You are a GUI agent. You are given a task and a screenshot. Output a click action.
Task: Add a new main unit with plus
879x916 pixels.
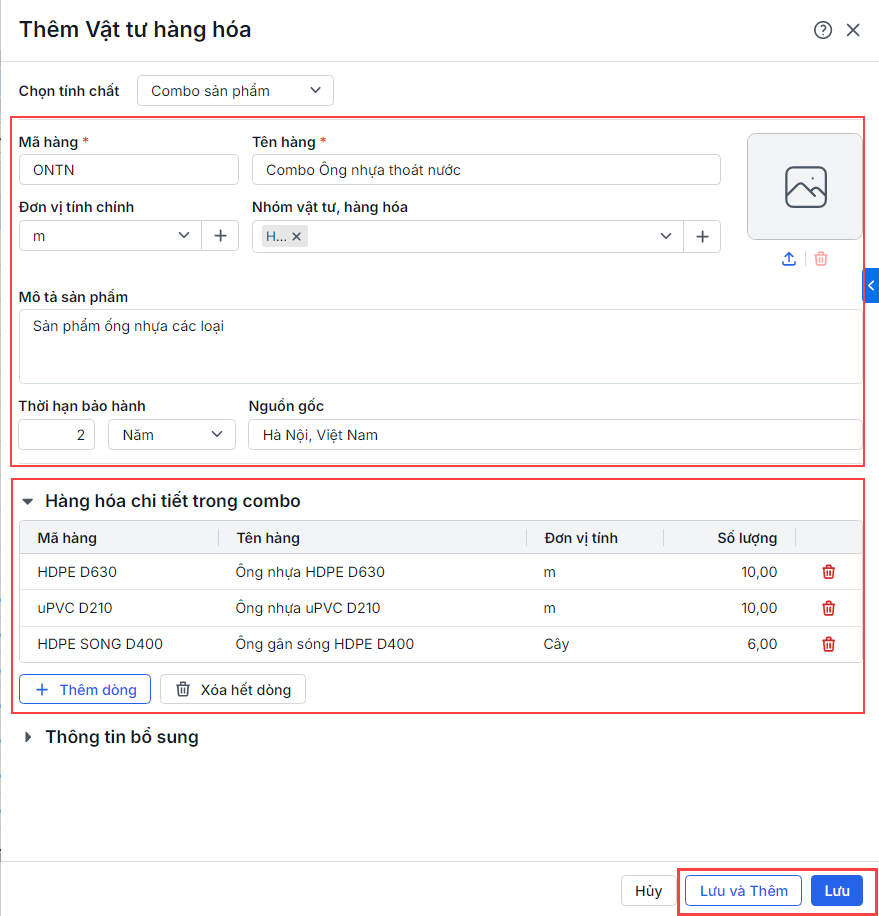[x=220, y=236]
